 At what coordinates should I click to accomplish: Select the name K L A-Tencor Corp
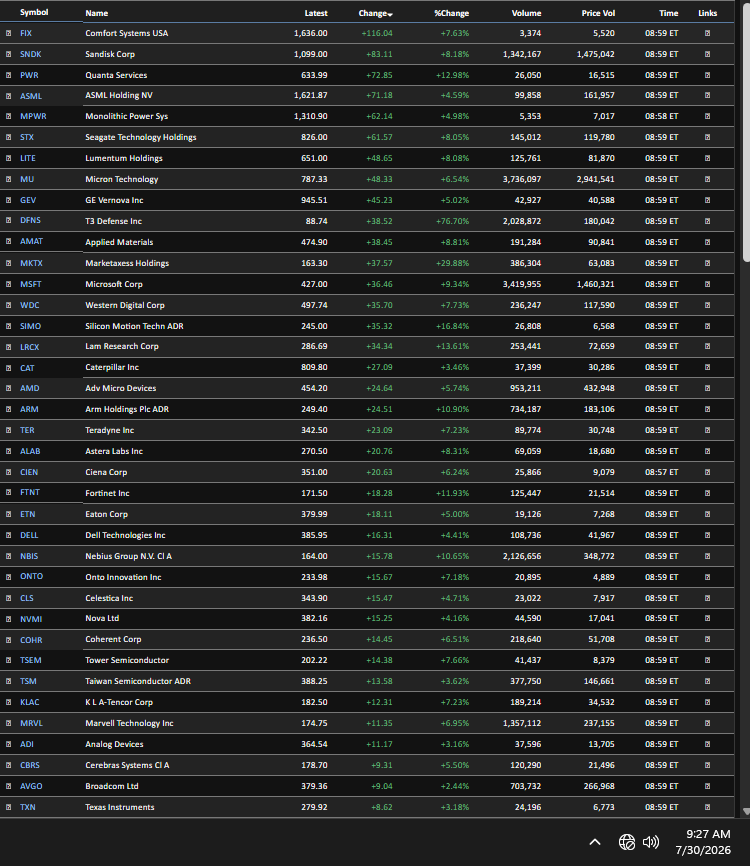tap(119, 703)
